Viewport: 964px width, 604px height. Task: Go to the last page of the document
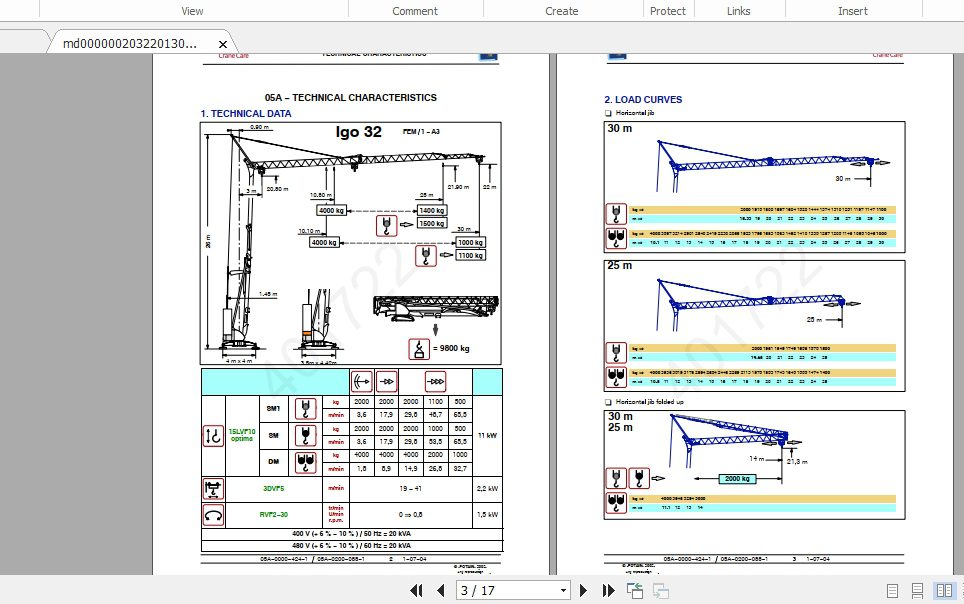point(610,590)
